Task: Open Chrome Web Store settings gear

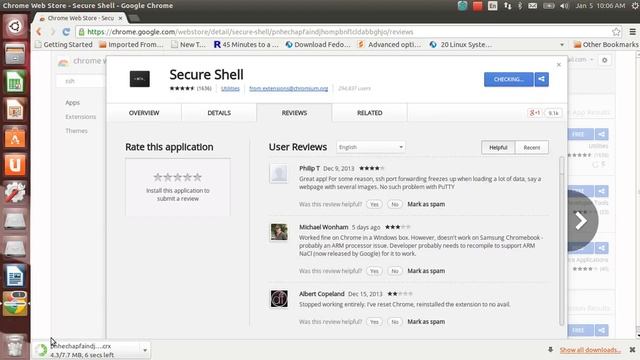Action: [604, 60]
